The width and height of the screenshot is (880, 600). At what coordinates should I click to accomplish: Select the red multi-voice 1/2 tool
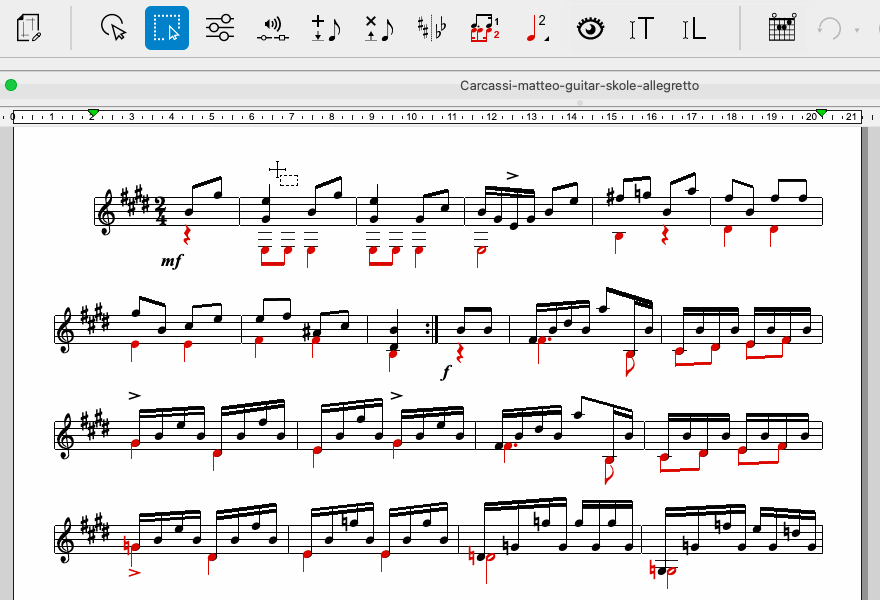click(x=485, y=28)
